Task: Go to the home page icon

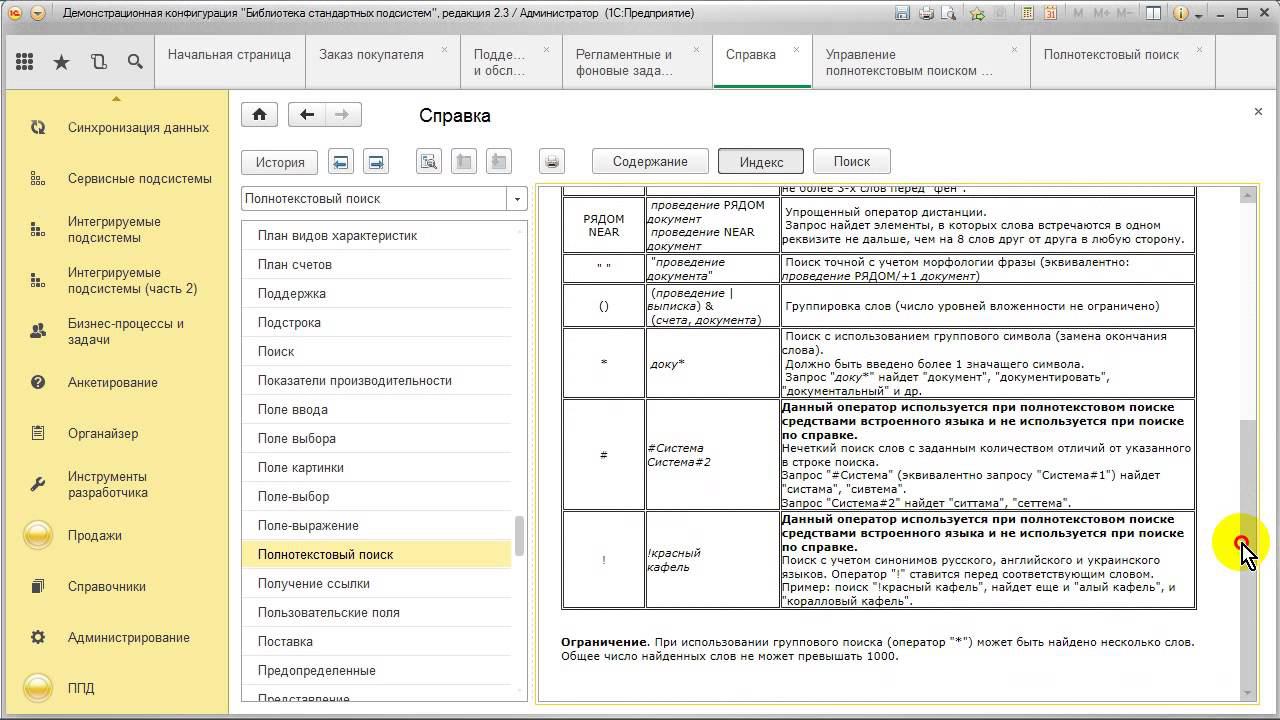Action: coord(259,115)
